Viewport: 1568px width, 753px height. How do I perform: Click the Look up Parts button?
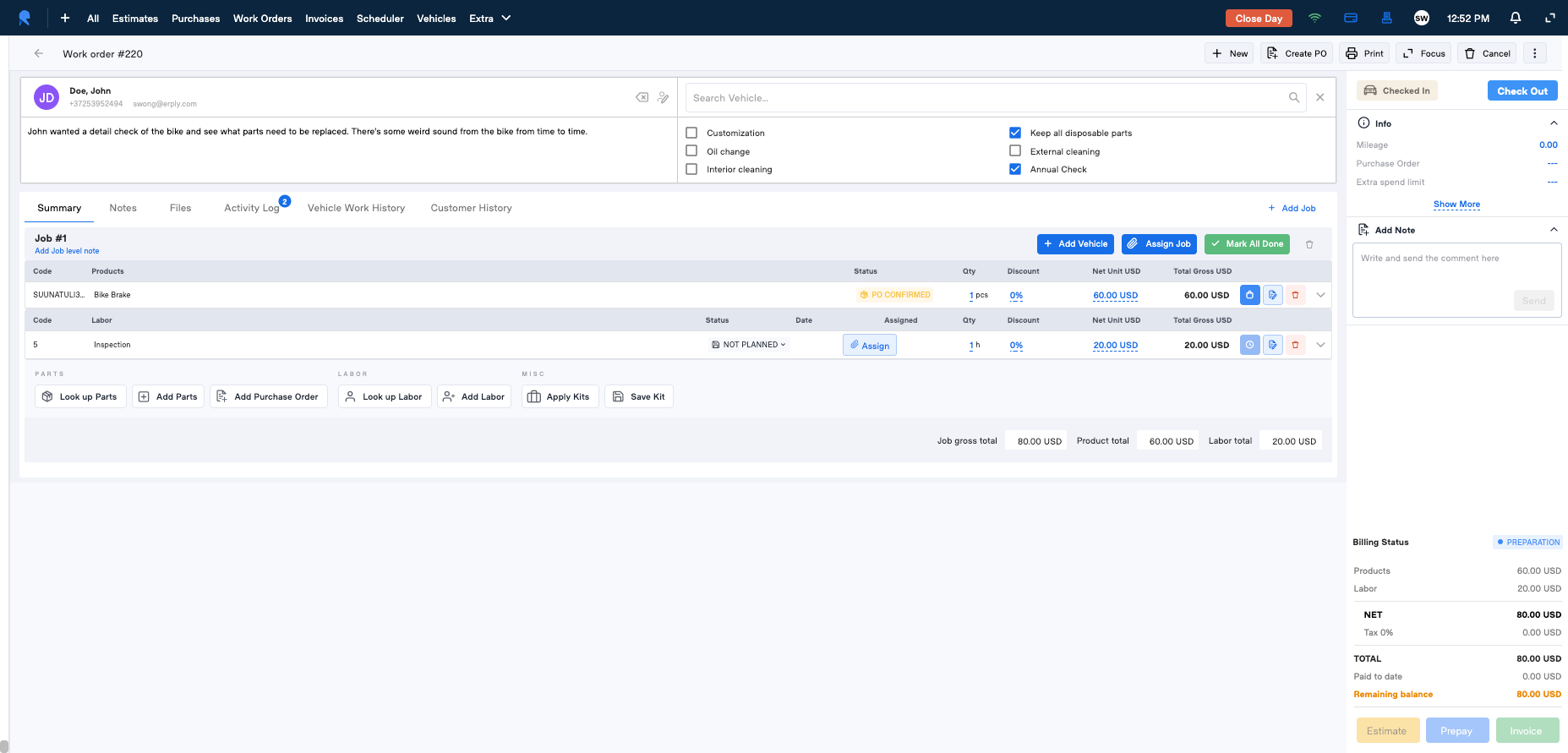80,396
